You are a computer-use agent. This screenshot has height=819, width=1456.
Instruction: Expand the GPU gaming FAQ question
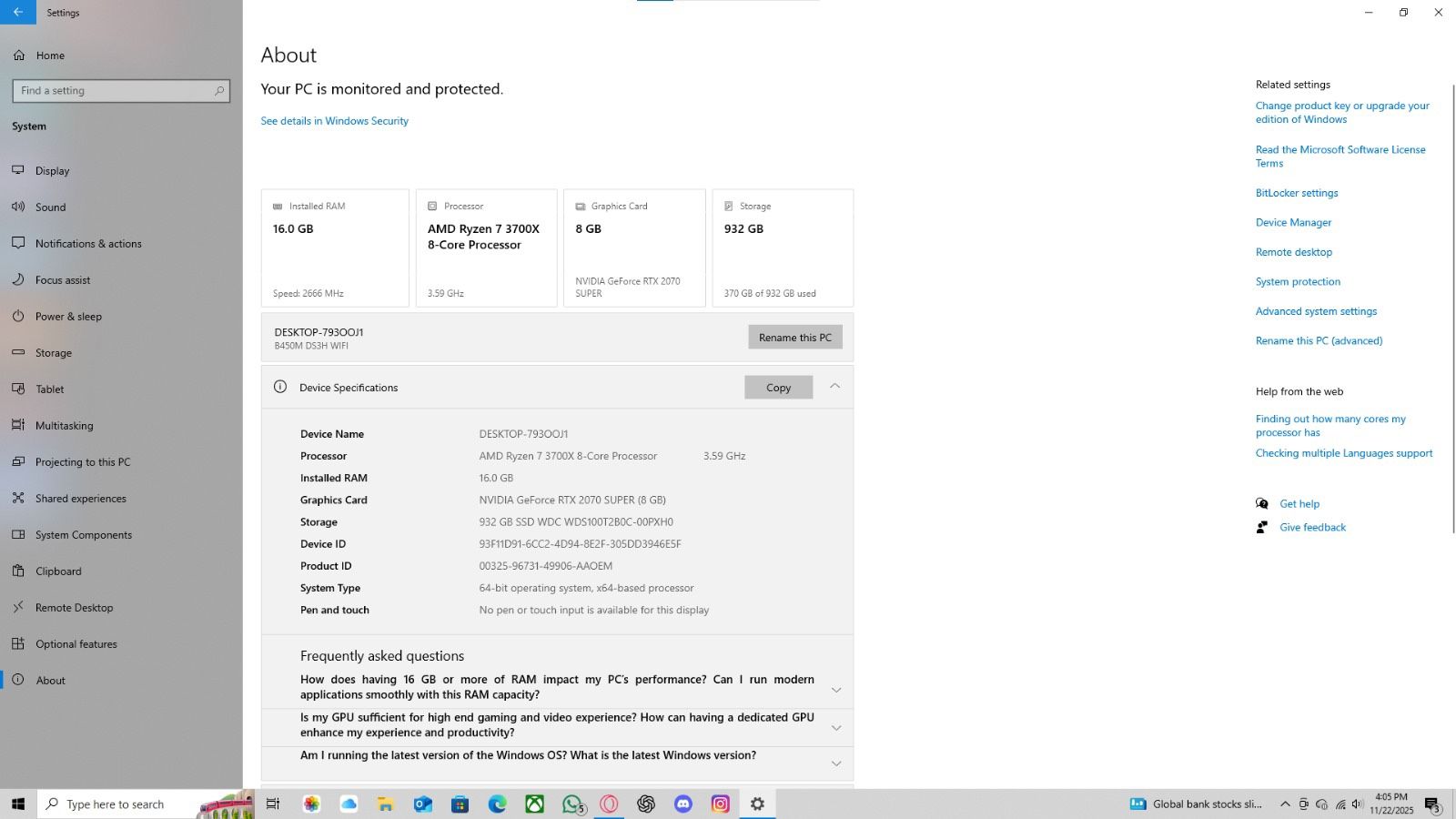(x=835, y=728)
